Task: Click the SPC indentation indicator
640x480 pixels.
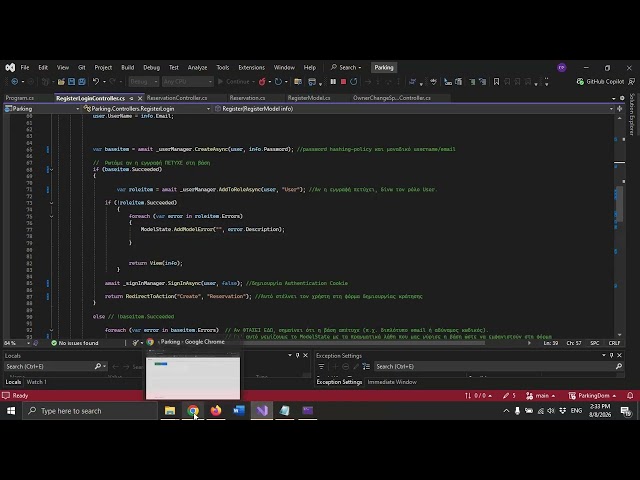Action: [595, 343]
